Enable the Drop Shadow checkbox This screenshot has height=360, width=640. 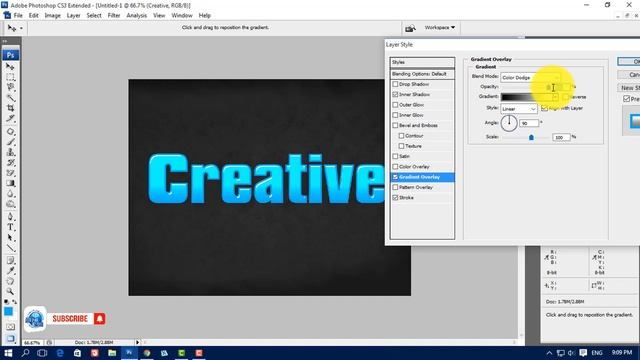[x=395, y=84]
